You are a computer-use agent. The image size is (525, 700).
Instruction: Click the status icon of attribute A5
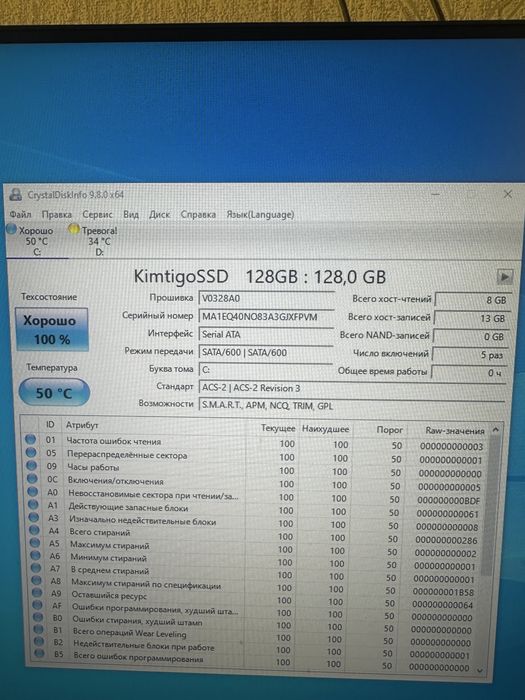point(35,542)
